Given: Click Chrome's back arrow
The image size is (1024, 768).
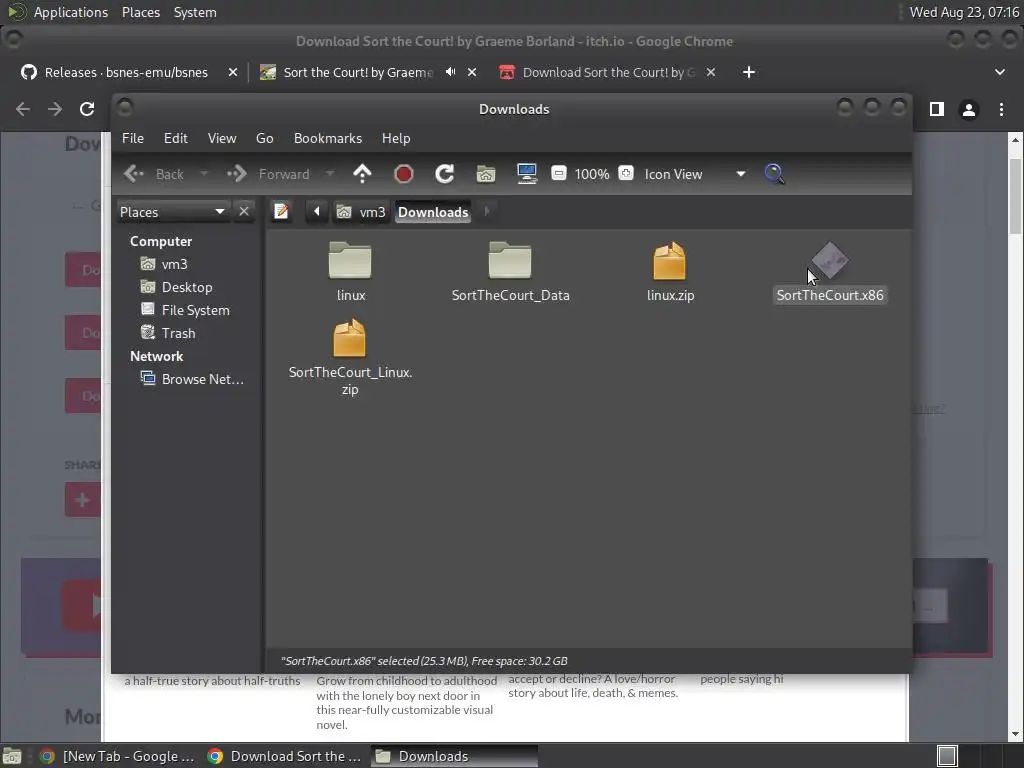Looking at the screenshot, I should coord(23,109).
